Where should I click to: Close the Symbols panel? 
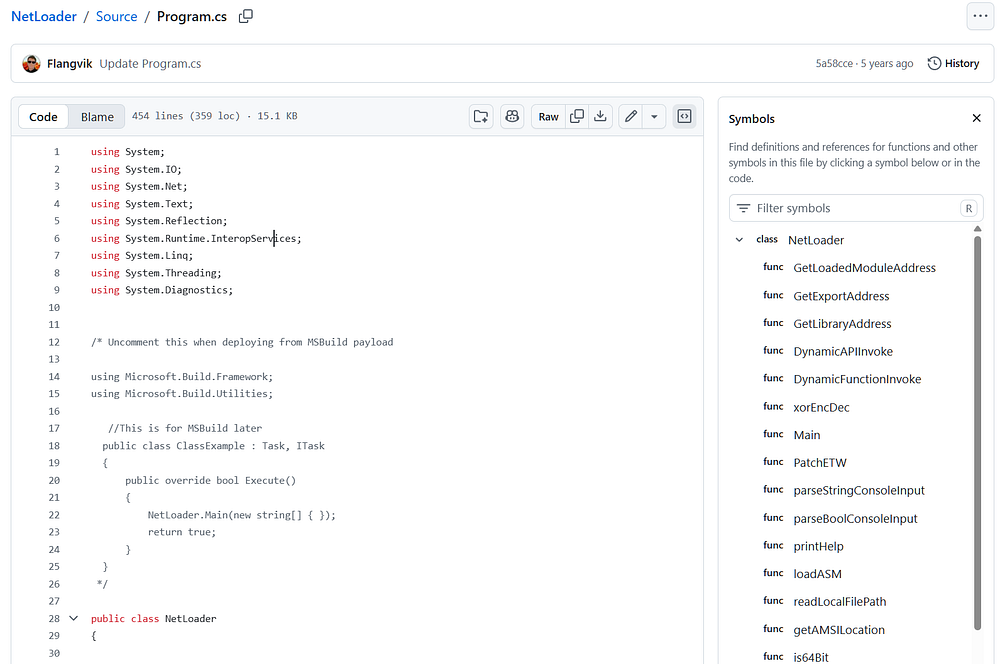976,118
